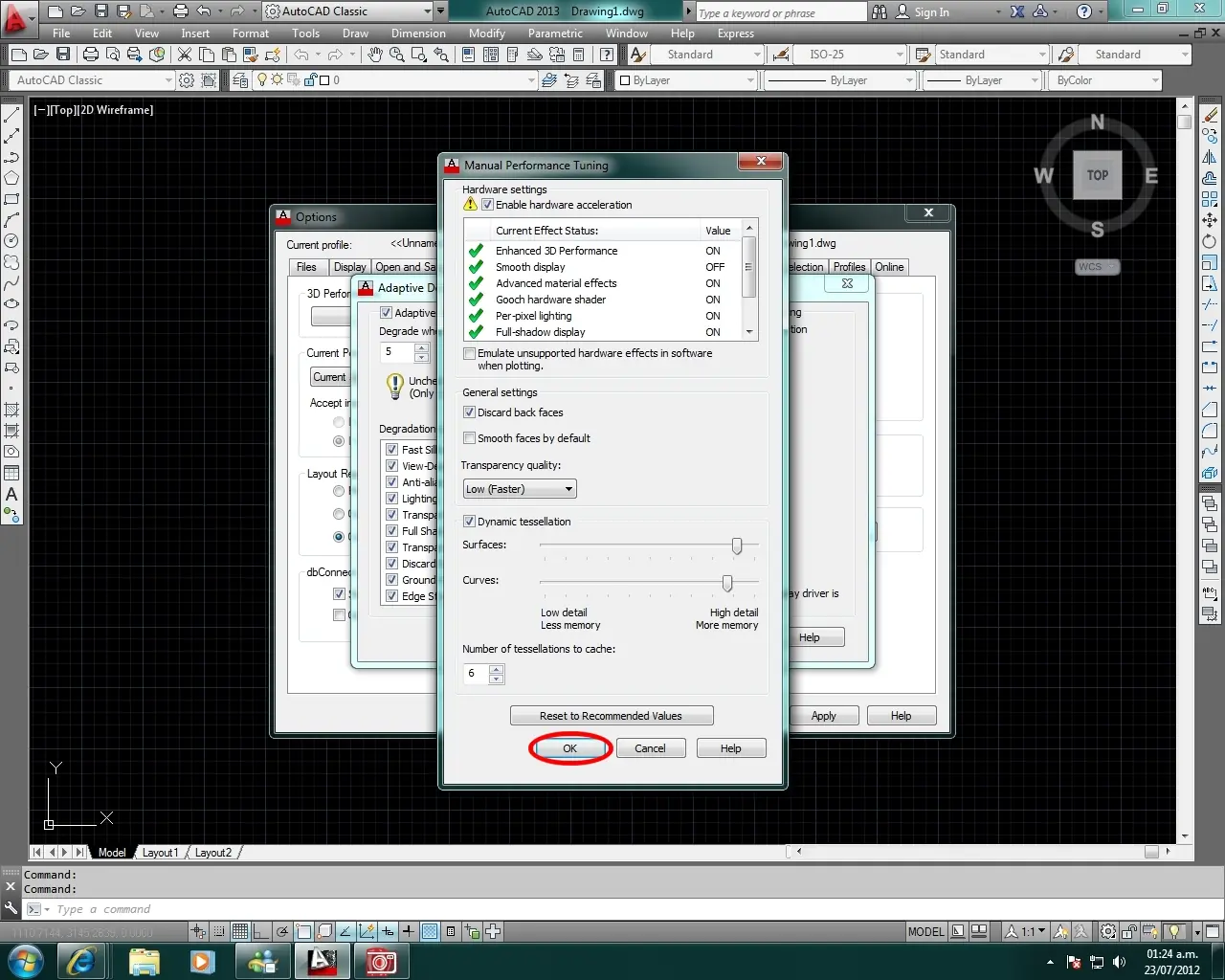1225x980 pixels.
Task: Select the Table tool in Draw toolbar
Action: click(x=11, y=473)
